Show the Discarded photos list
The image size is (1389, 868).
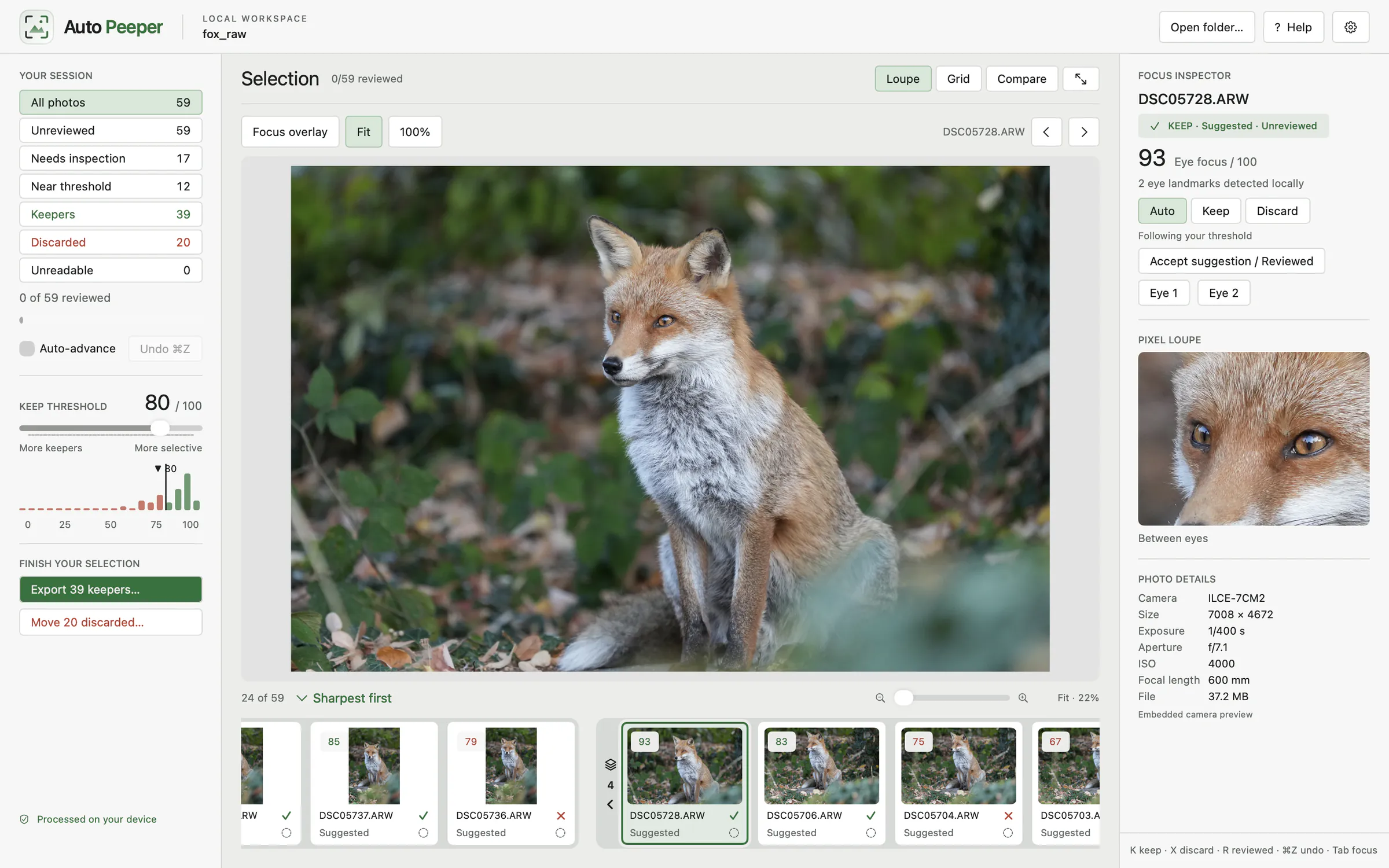tap(111, 242)
